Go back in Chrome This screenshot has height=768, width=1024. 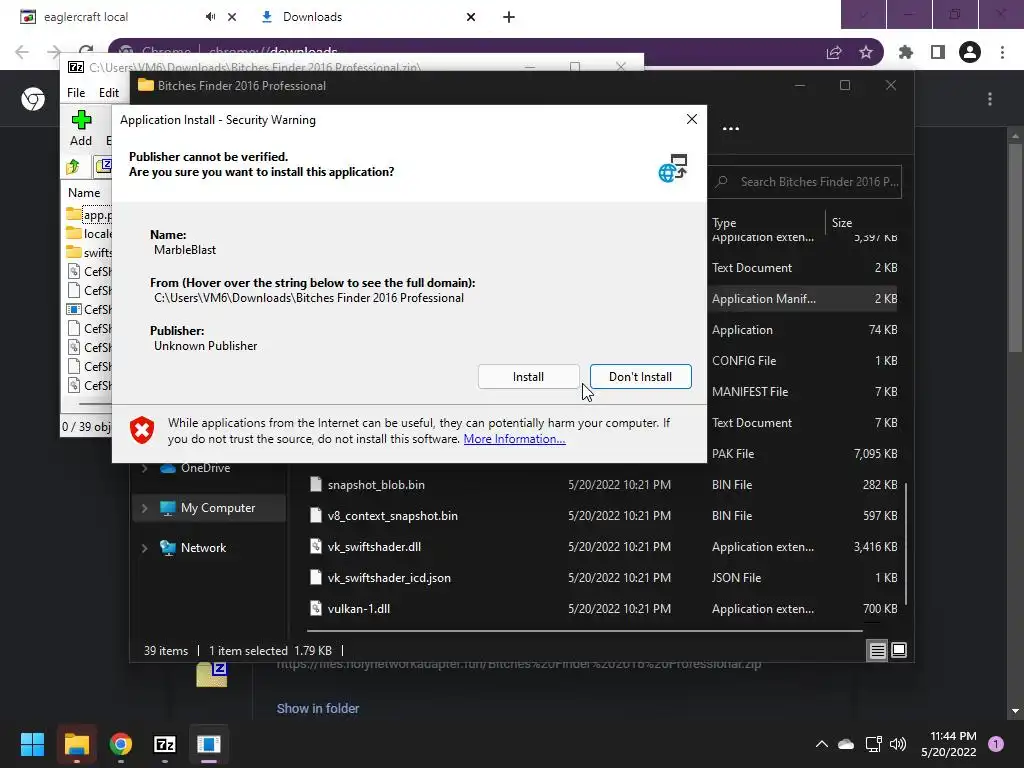[22, 52]
